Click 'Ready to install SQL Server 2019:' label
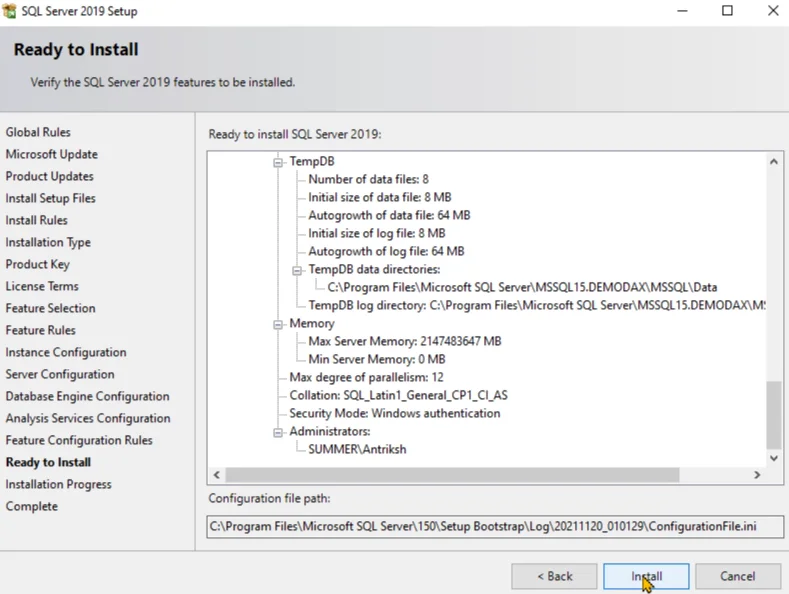Viewport: 789px width, 594px height. click(295, 134)
